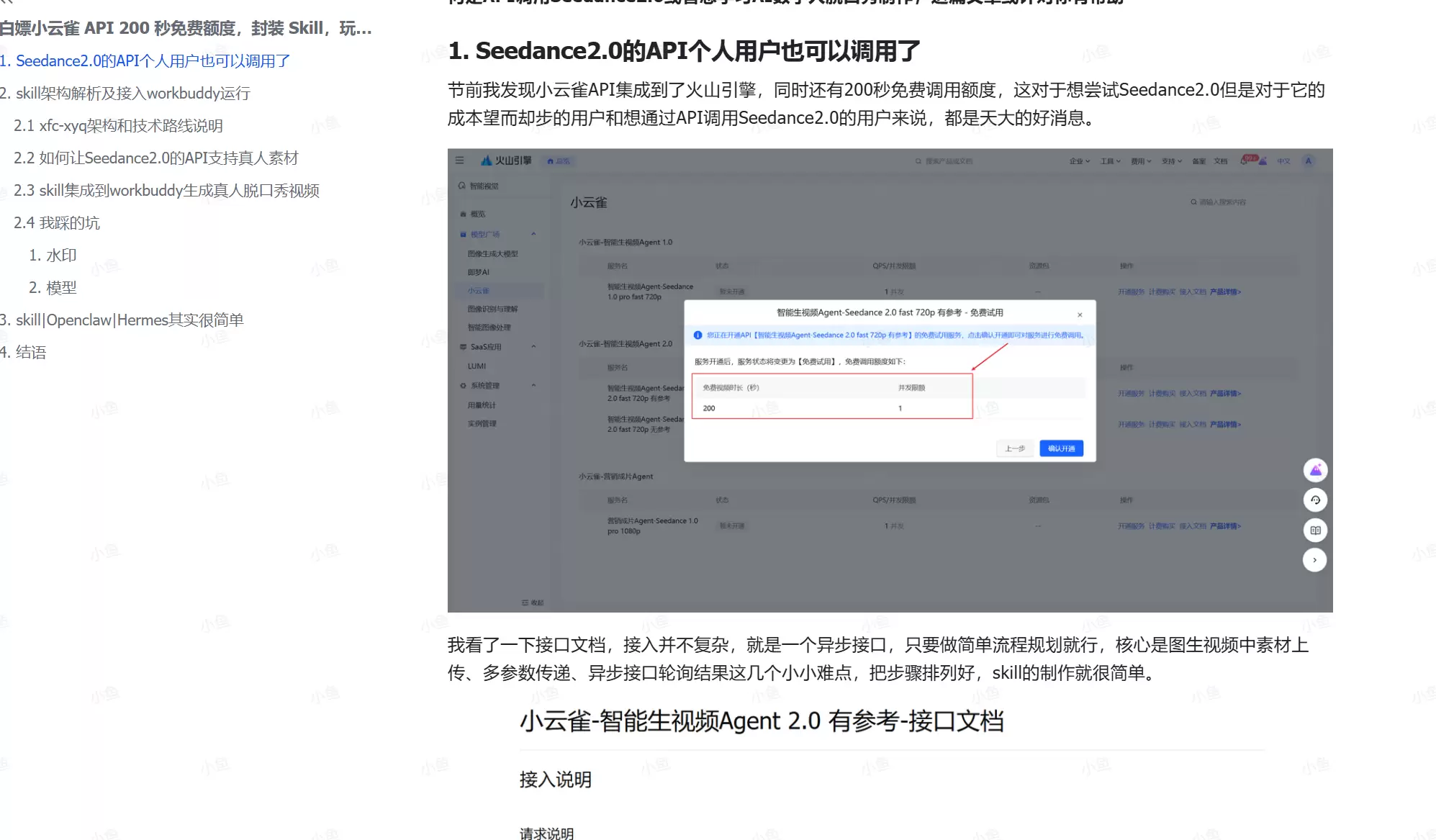Open the purple AI assistant floating button
The image size is (1436, 840).
click(1315, 470)
